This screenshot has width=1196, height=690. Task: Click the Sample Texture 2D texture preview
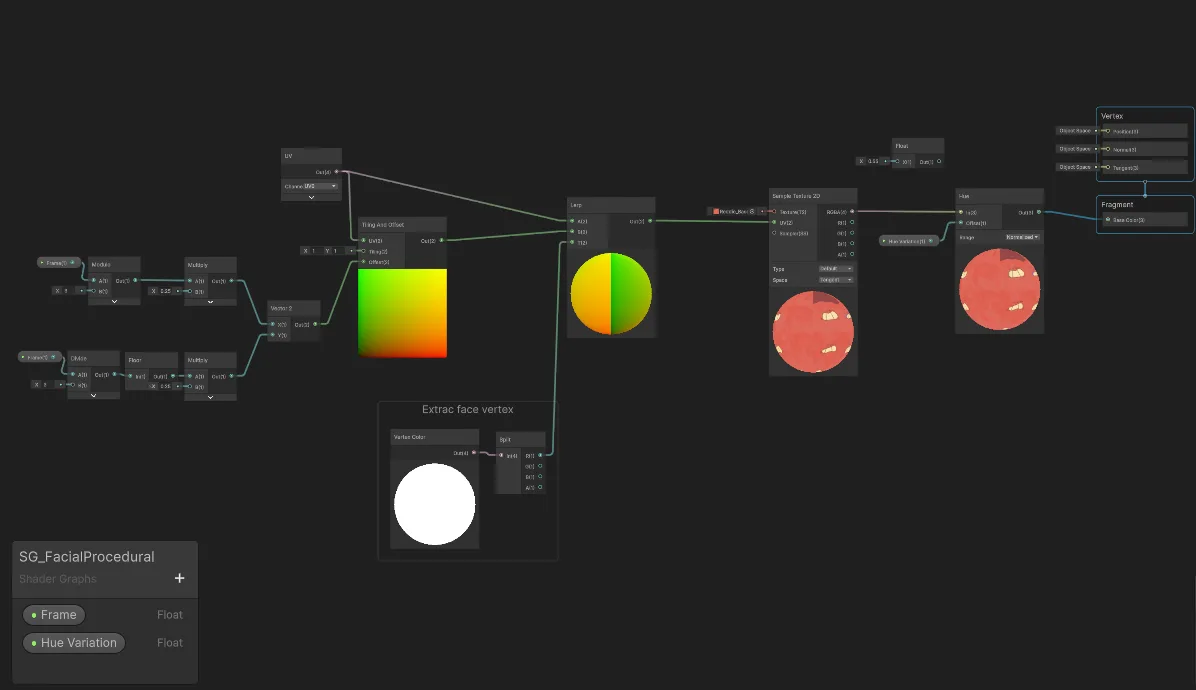pos(813,332)
